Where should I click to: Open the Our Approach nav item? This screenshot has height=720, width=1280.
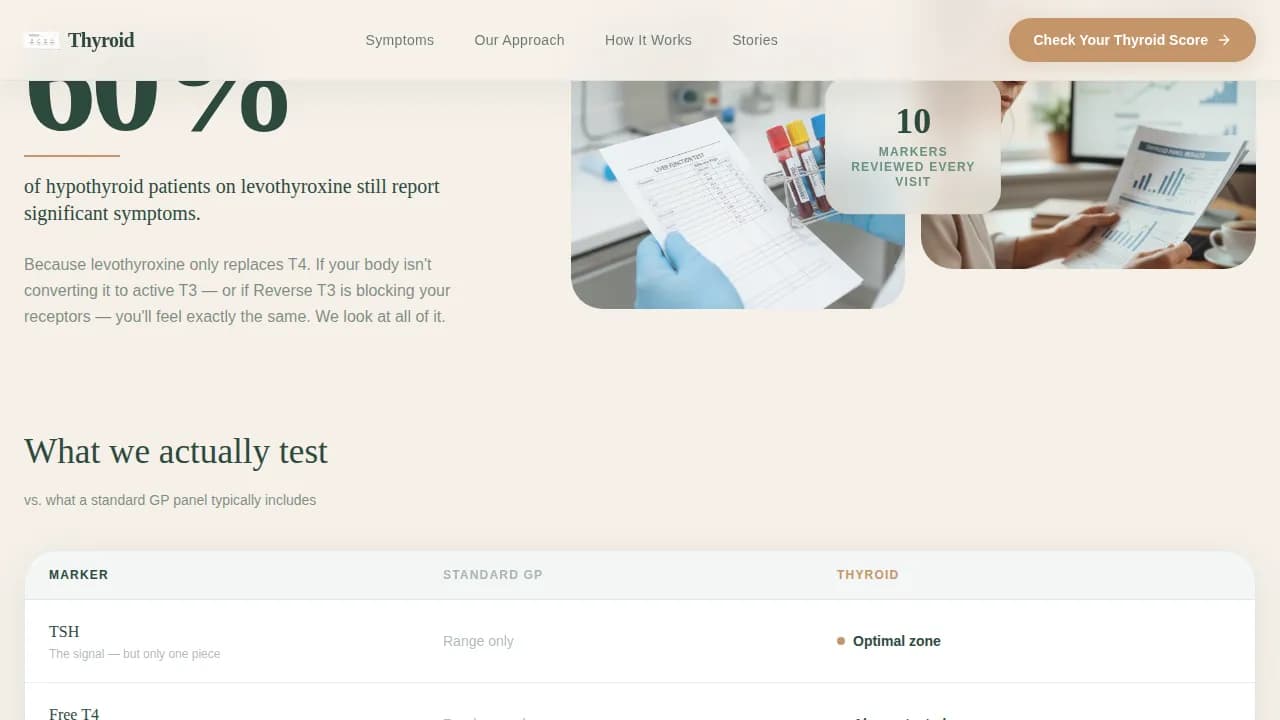[x=519, y=40]
